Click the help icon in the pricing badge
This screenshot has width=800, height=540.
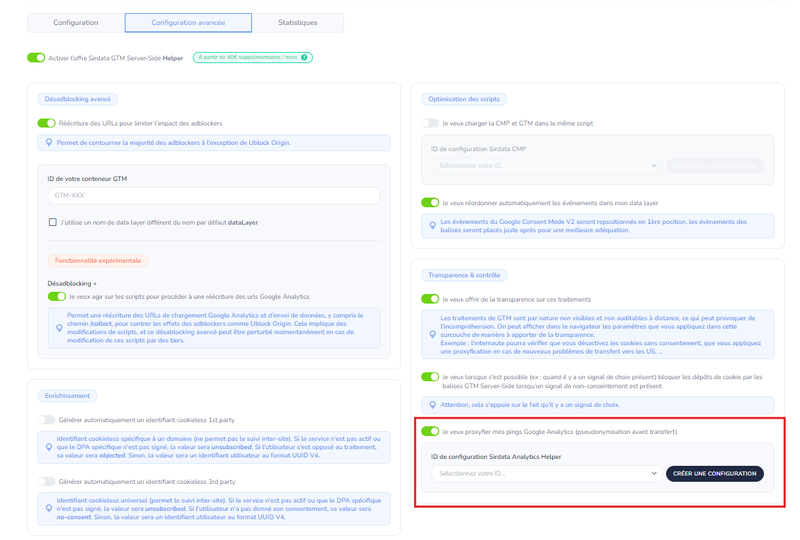[x=305, y=58]
